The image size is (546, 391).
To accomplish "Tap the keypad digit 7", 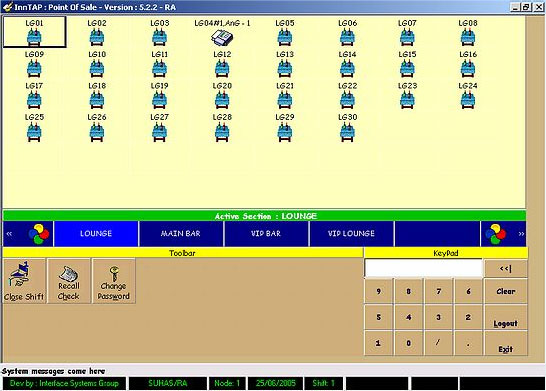I will pos(439,291).
